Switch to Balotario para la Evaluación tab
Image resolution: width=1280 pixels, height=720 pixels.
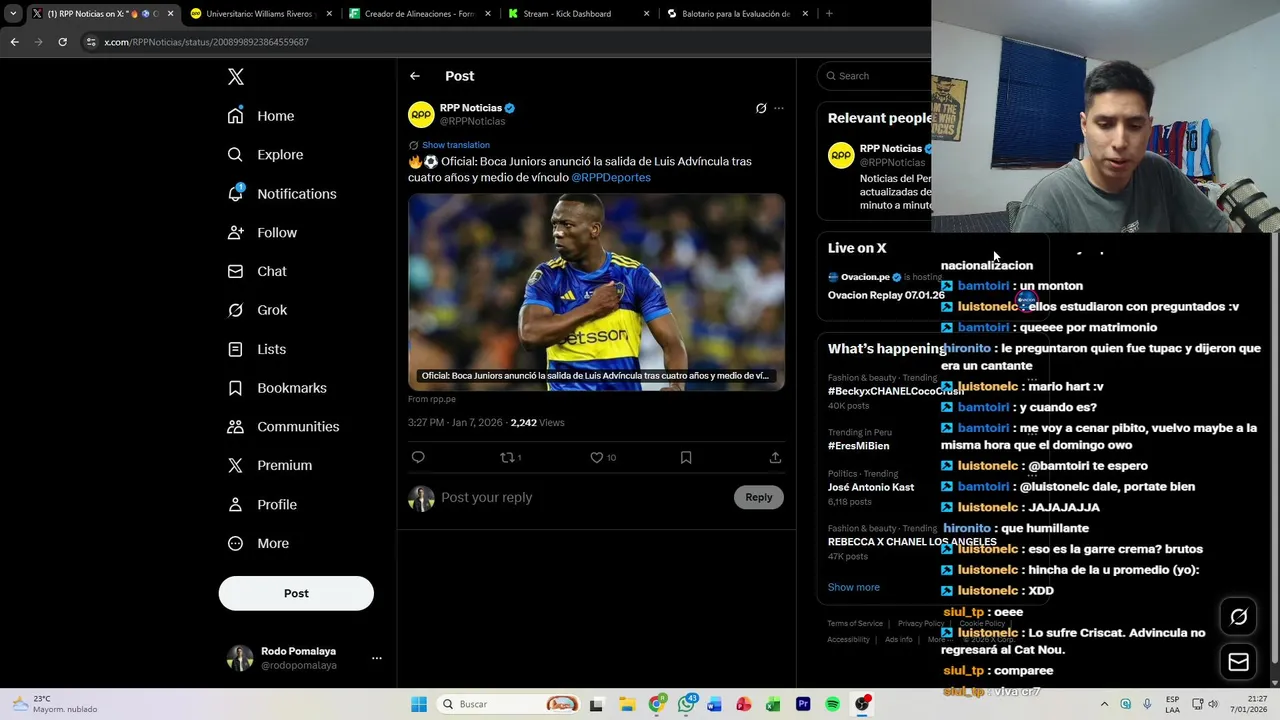(x=738, y=14)
